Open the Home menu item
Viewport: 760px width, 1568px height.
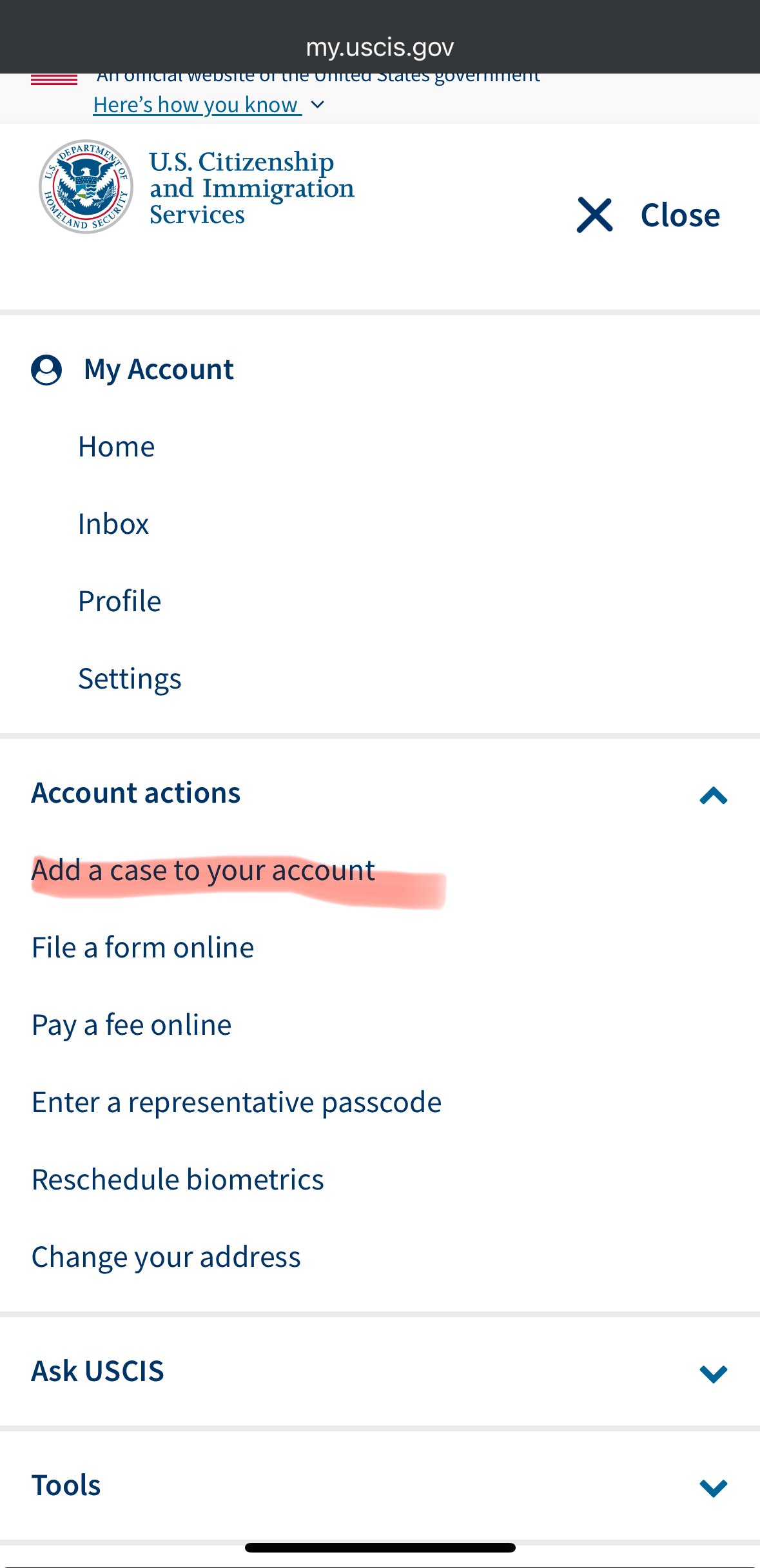coord(116,447)
